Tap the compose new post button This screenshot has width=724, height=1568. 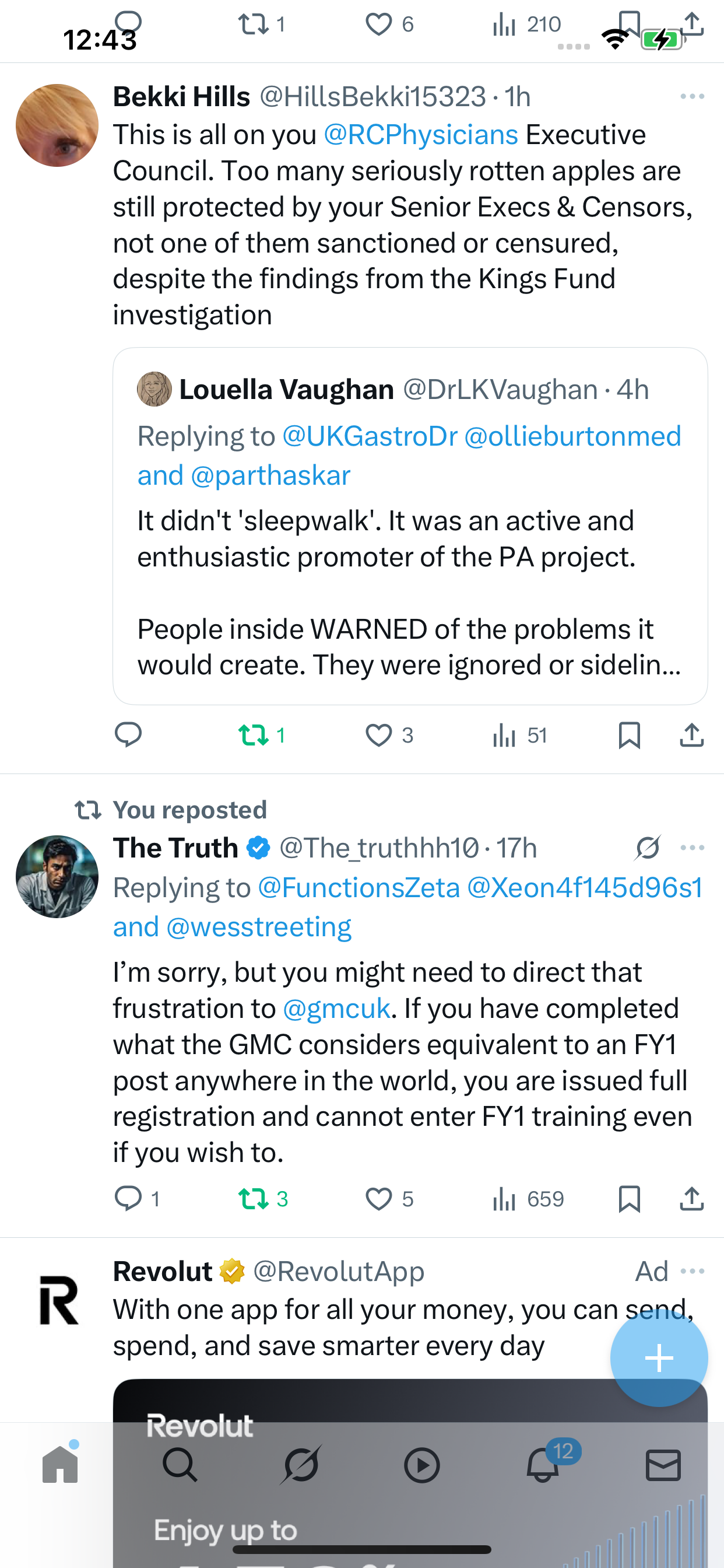[659, 1358]
